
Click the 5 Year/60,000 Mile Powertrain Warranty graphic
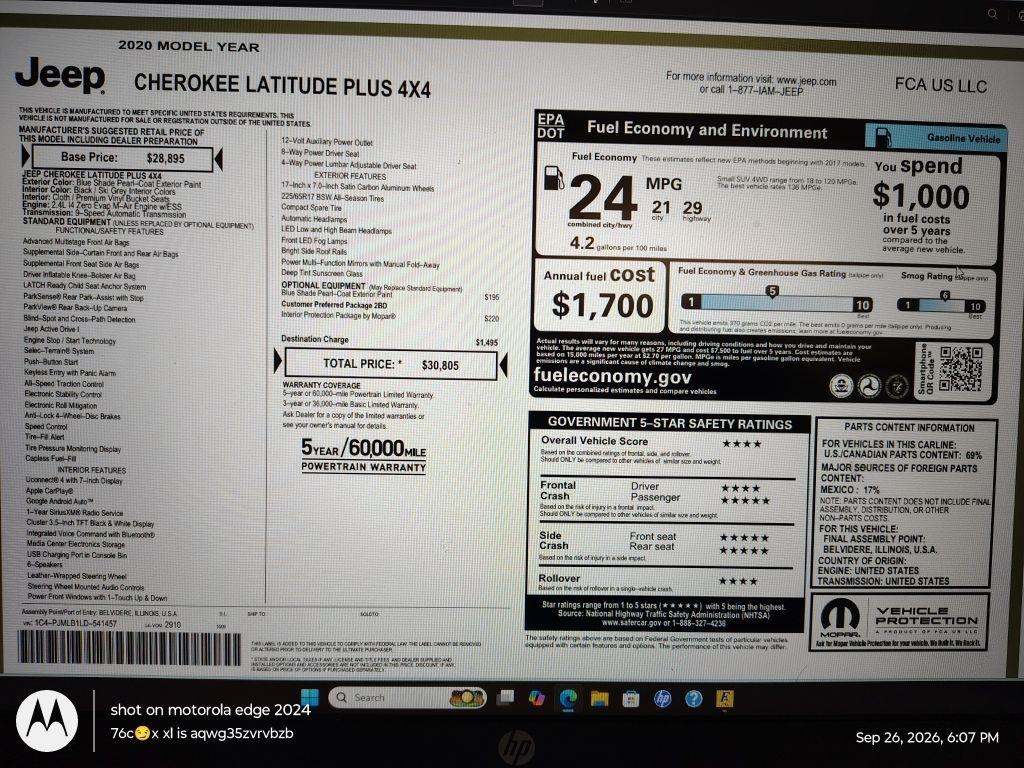364,455
